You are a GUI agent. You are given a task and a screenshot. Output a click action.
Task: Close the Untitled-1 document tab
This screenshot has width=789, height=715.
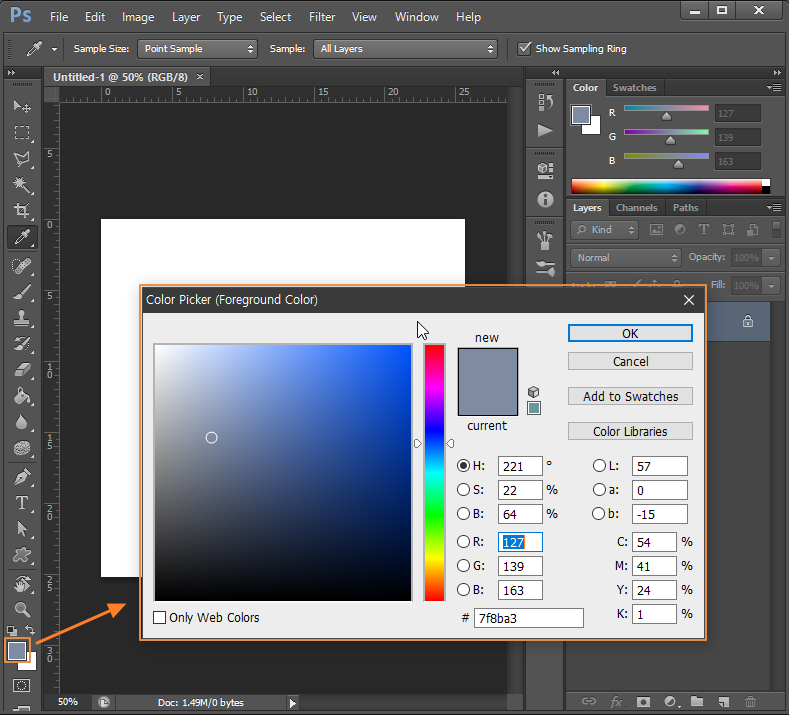pos(200,76)
